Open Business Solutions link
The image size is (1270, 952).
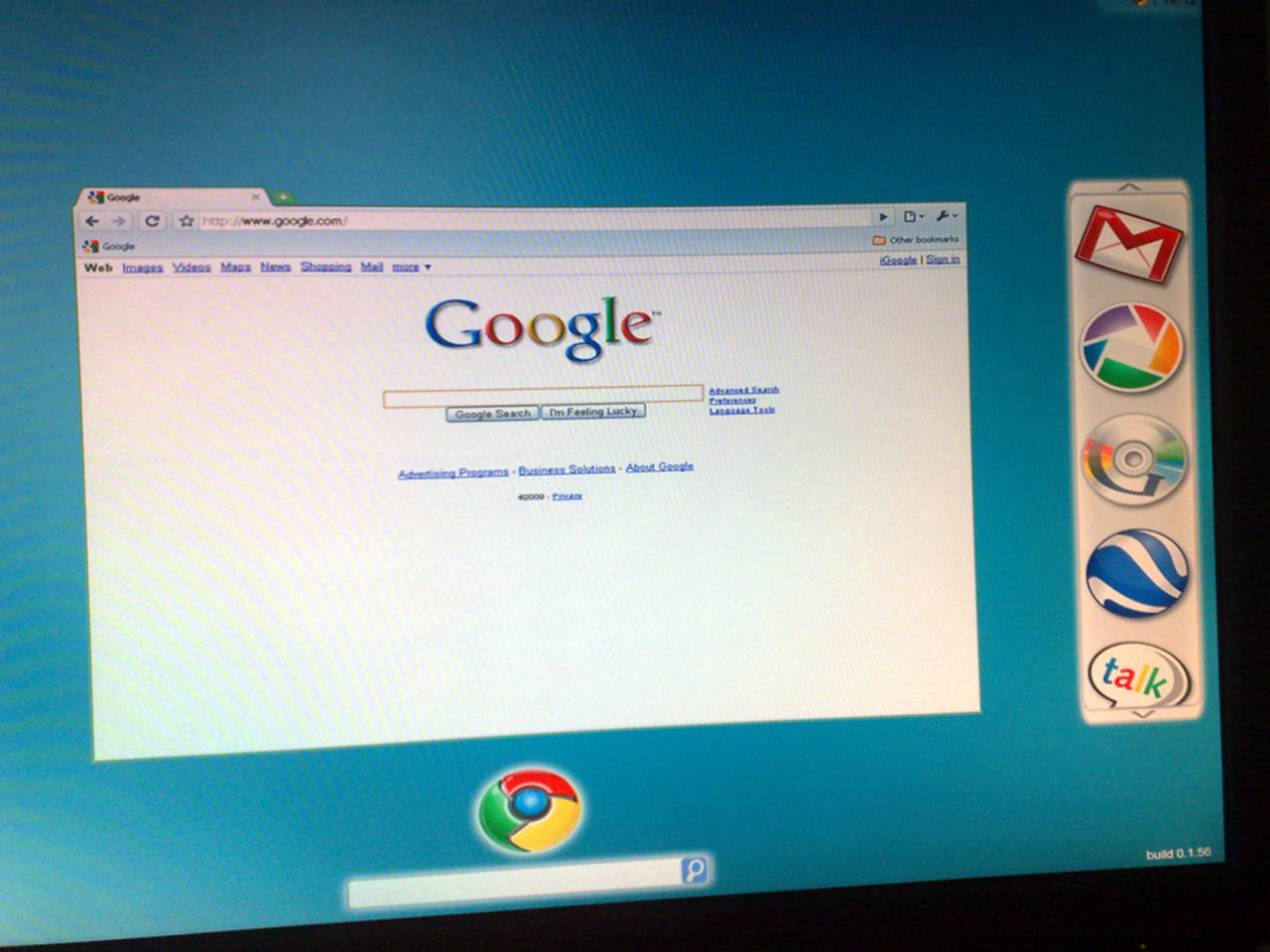(x=567, y=469)
